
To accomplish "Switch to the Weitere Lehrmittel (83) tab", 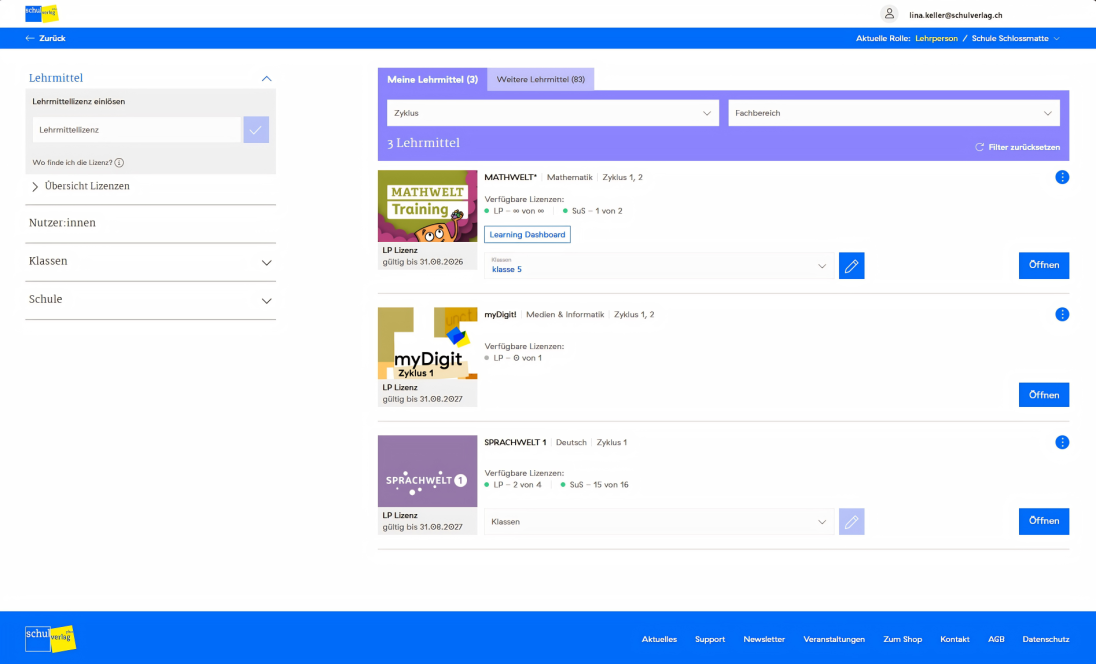I will click(x=540, y=79).
